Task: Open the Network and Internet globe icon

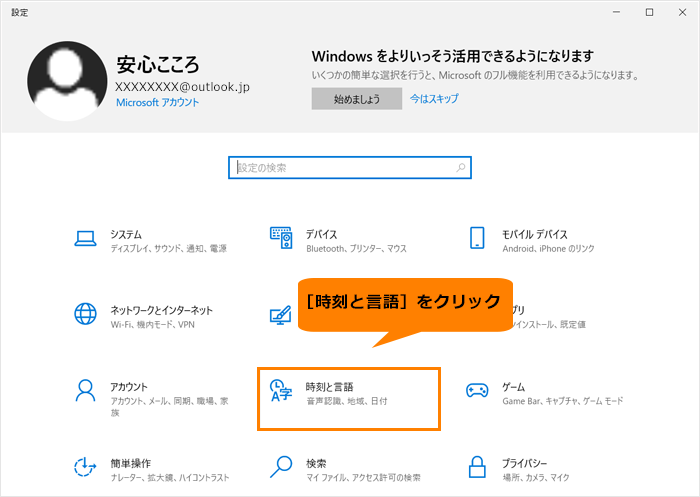Action: coord(85,314)
